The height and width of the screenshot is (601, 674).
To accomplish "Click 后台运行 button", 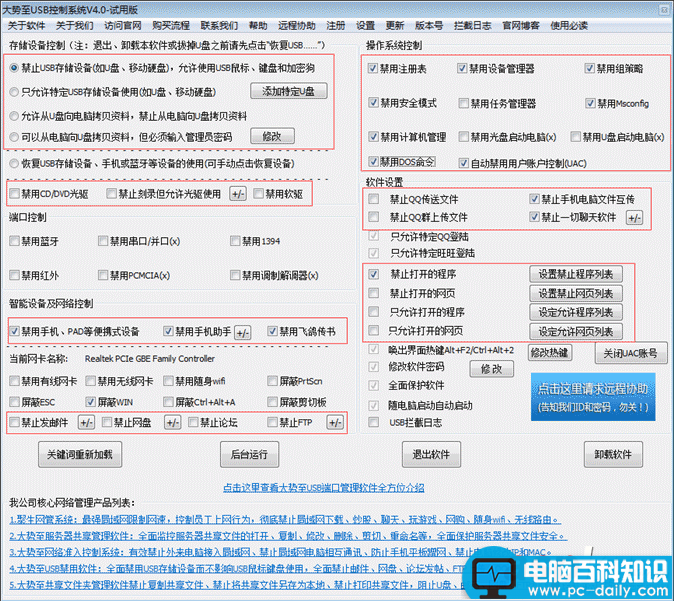I will click(x=249, y=454).
